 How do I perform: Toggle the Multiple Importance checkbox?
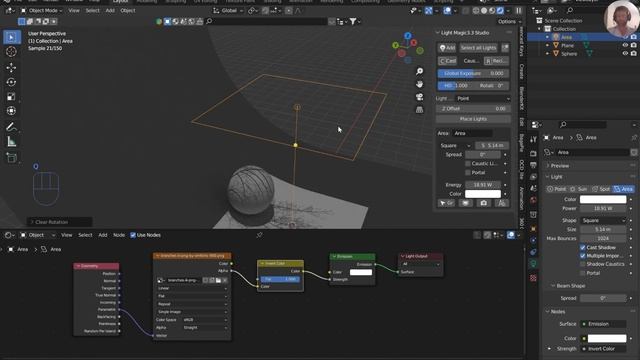pyautogui.click(x=582, y=256)
